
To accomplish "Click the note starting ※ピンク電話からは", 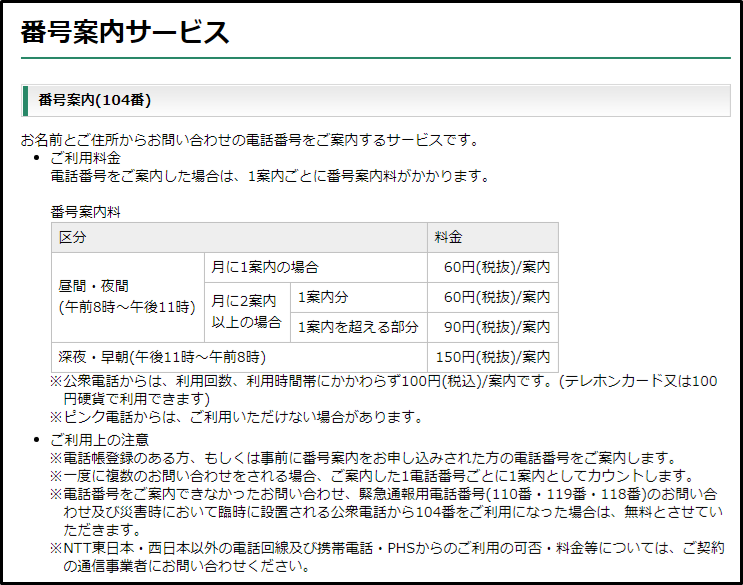I will 236,417.
